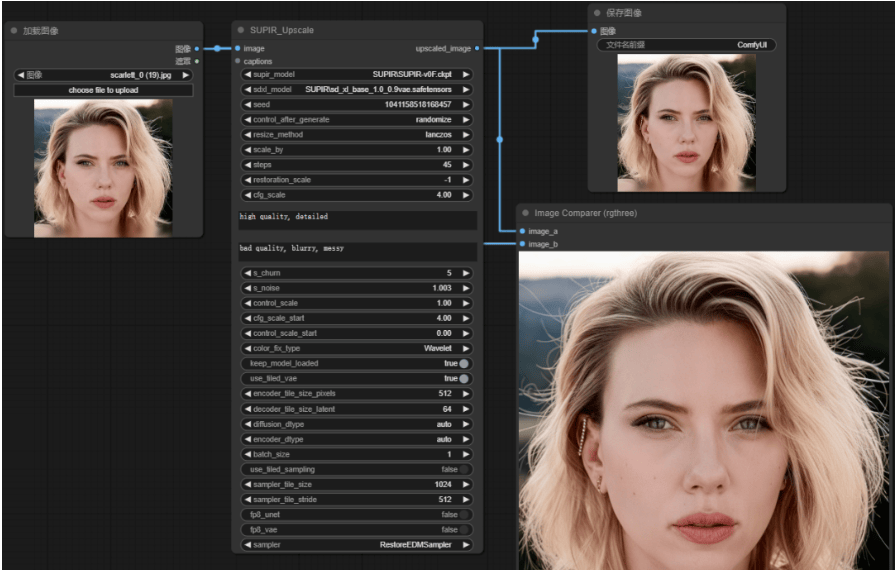
Task: Collapse the 保存图像 node using its title dot
Action: click(597, 13)
